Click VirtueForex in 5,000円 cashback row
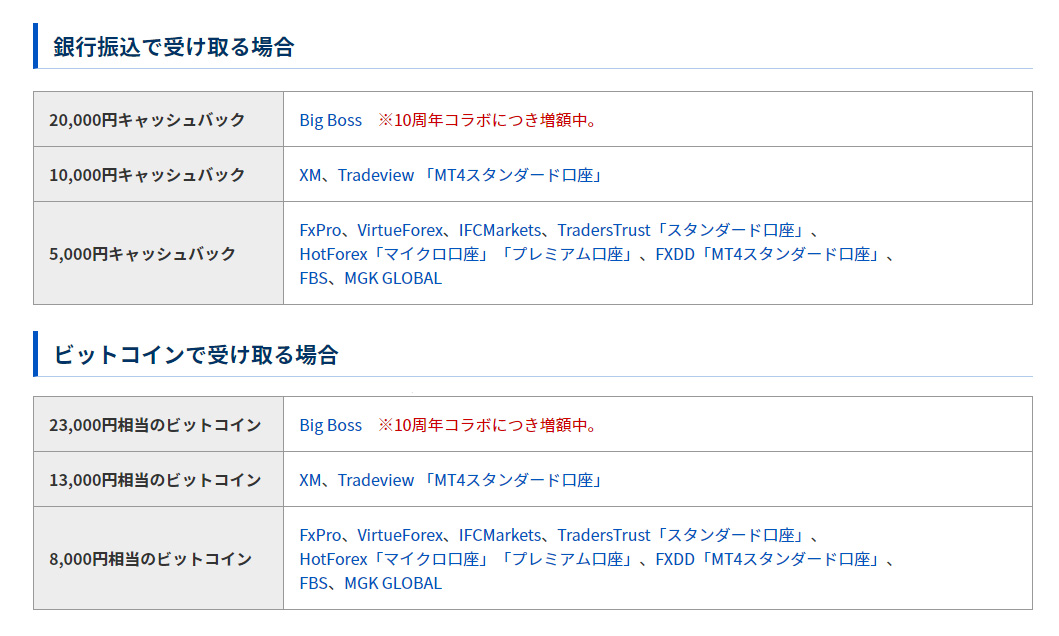Screen dimensions: 1059x636 pos(400,230)
